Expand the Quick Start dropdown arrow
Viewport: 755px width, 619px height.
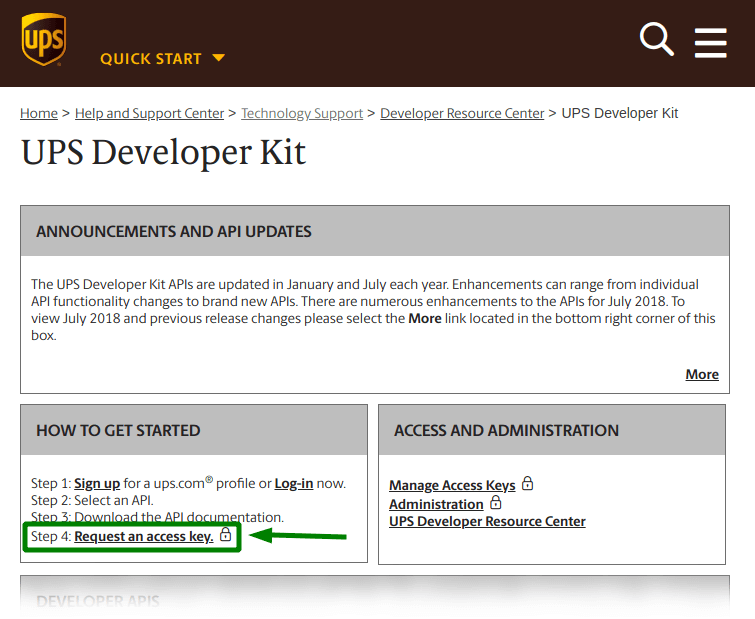(x=219, y=58)
